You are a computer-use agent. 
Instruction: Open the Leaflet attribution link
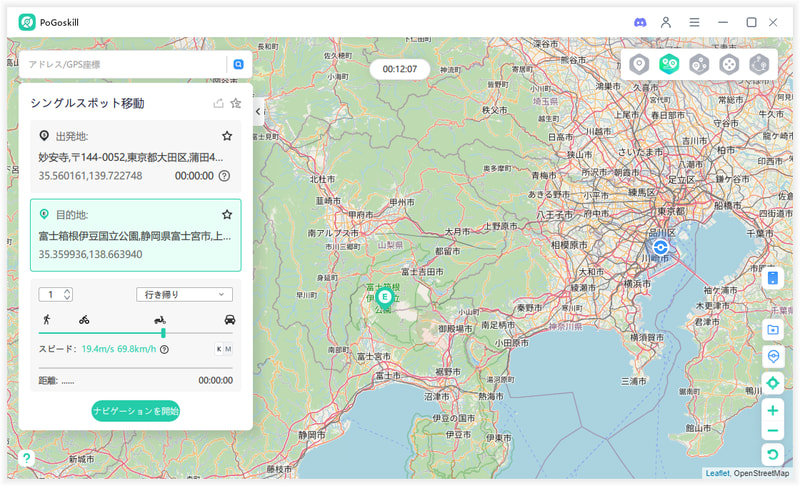717,473
